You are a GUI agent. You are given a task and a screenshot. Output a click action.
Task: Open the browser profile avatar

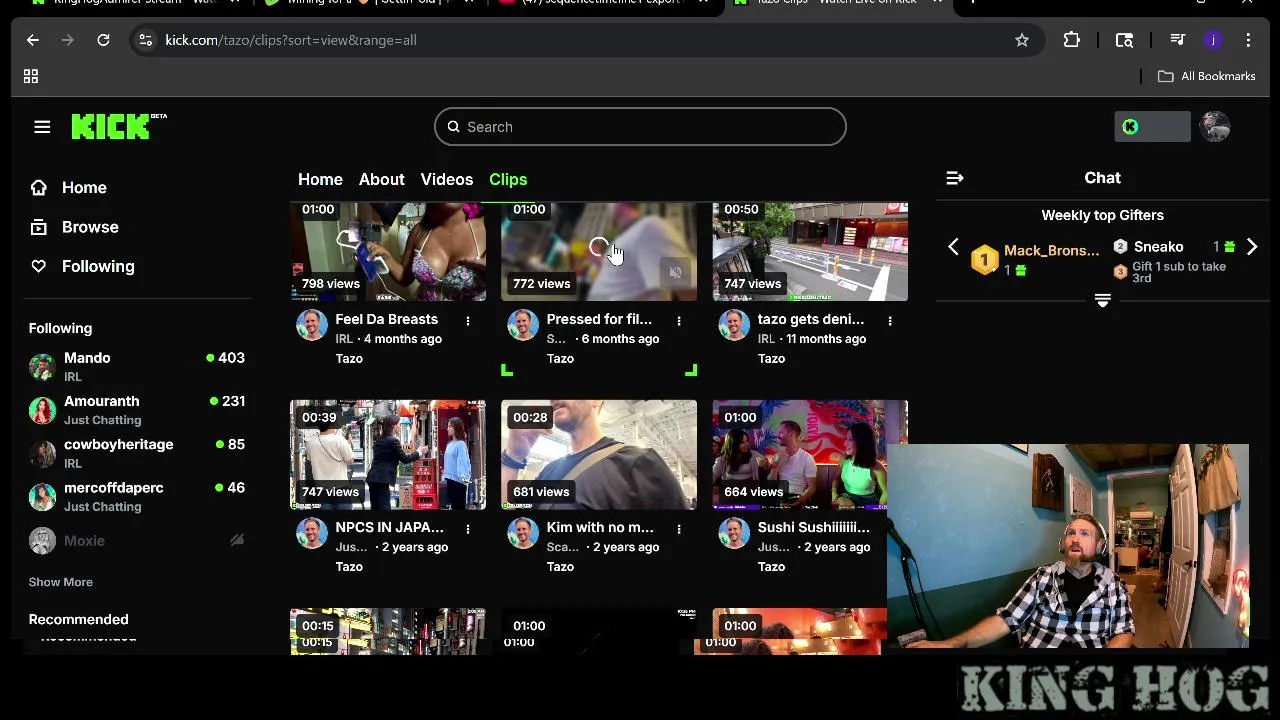1213,40
